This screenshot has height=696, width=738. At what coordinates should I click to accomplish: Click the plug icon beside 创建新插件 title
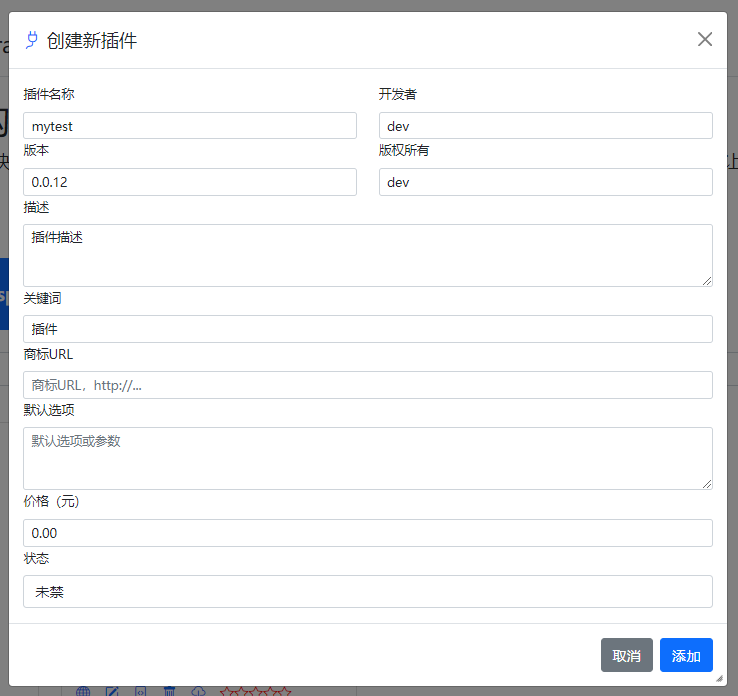pyautogui.click(x=32, y=40)
